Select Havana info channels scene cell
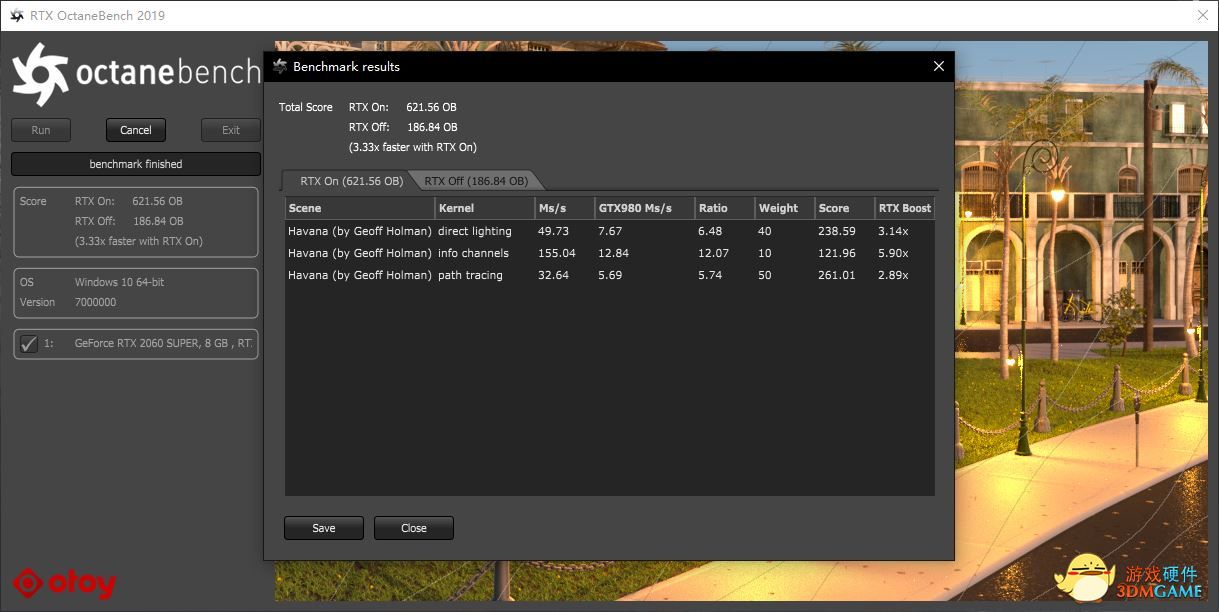 pyautogui.click(x=360, y=253)
